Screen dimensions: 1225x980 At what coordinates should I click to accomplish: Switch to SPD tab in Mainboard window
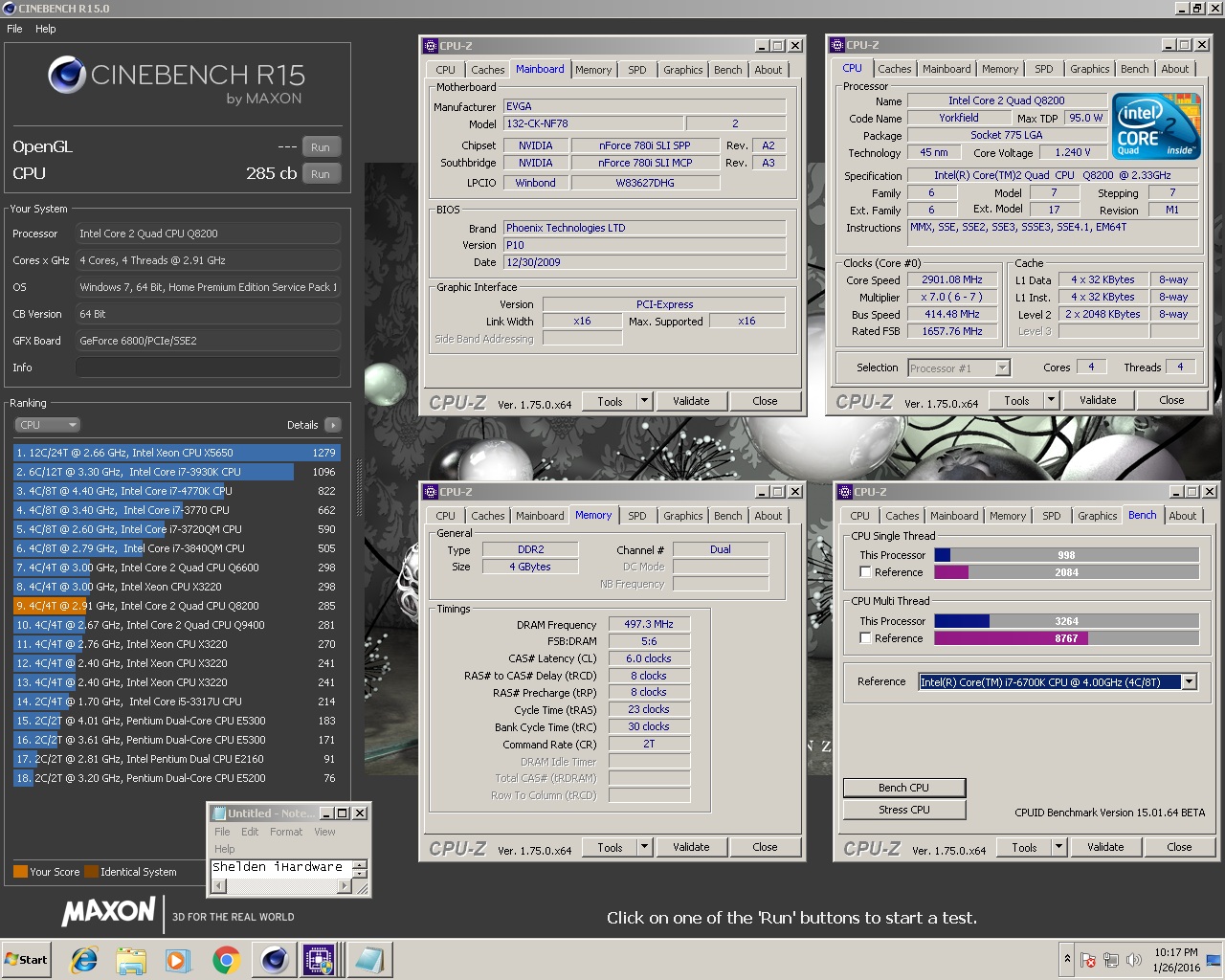click(x=637, y=70)
